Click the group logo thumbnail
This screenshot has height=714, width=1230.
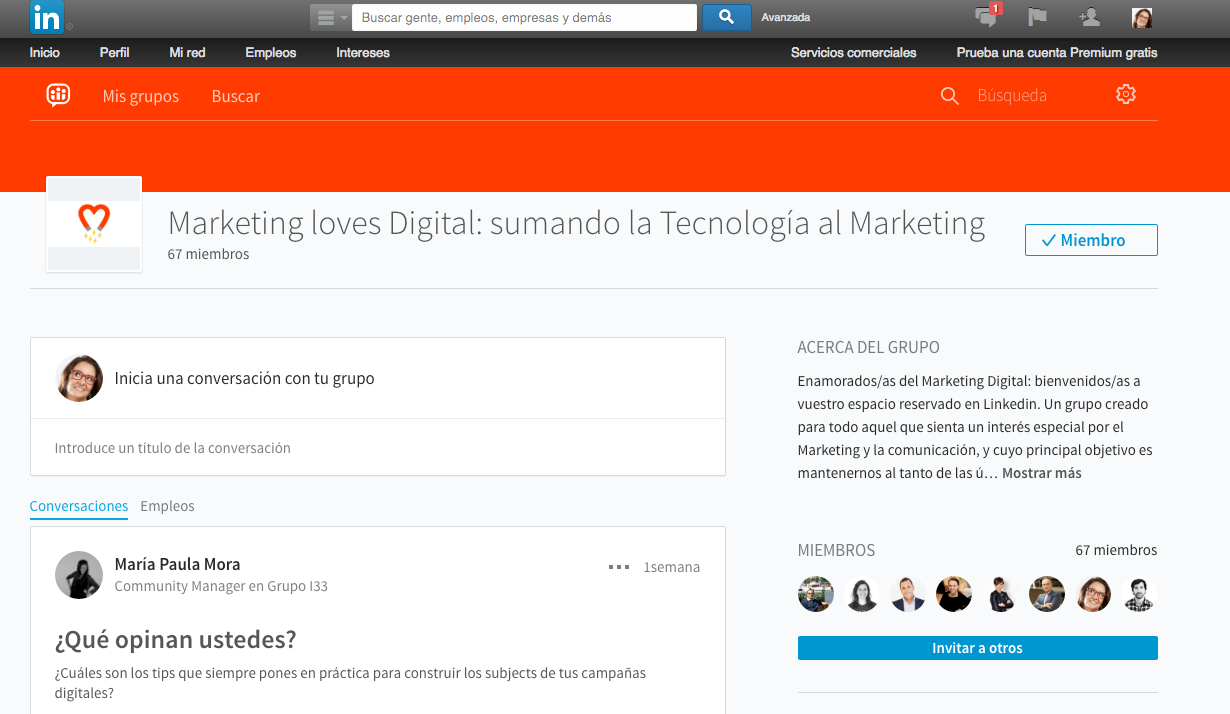[x=93, y=224]
